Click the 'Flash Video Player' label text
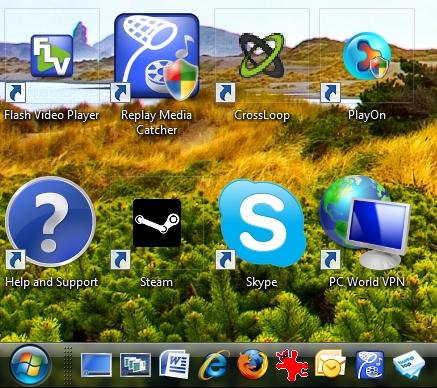The width and height of the screenshot is (437, 388). [x=52, y=115]
